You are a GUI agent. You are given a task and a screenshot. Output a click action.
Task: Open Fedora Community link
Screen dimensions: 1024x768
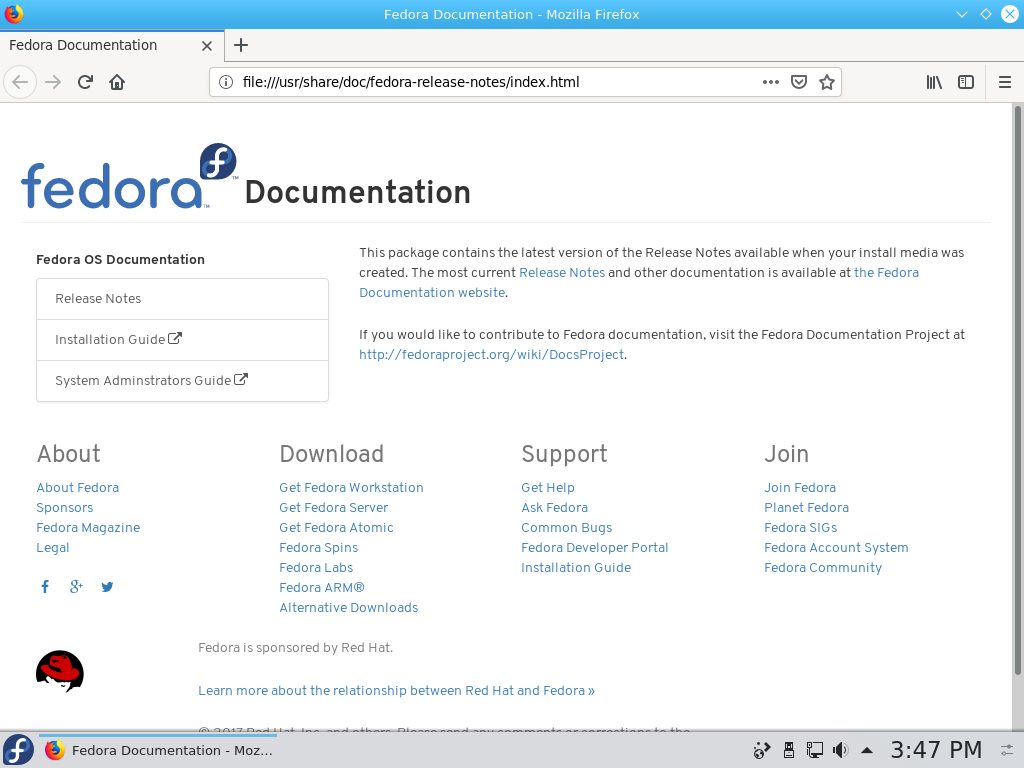click(x=823, y=568)
